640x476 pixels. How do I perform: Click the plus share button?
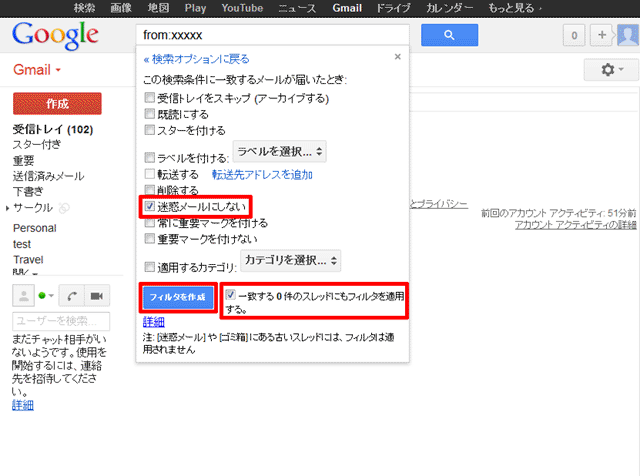(602, 35)
